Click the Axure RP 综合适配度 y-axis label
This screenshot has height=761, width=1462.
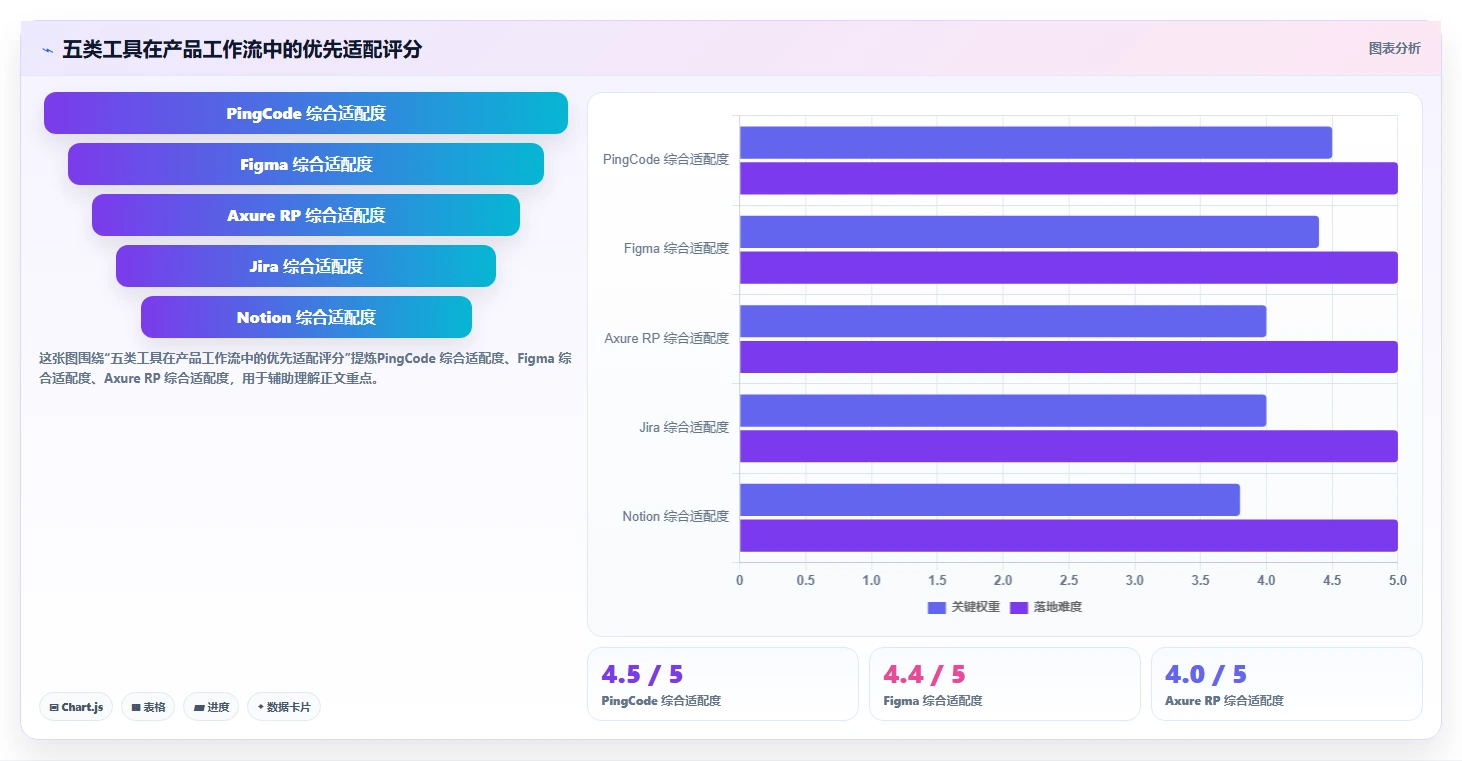(667, 338)
